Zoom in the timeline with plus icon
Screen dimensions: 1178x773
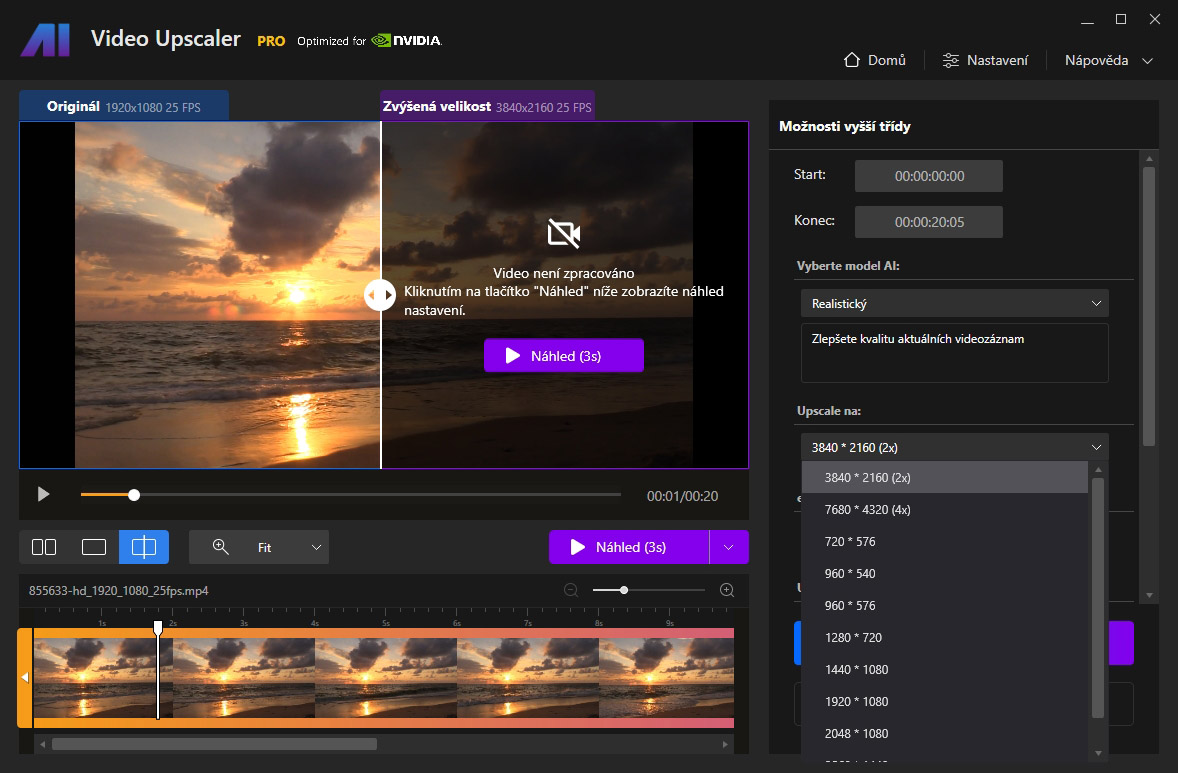727,590
